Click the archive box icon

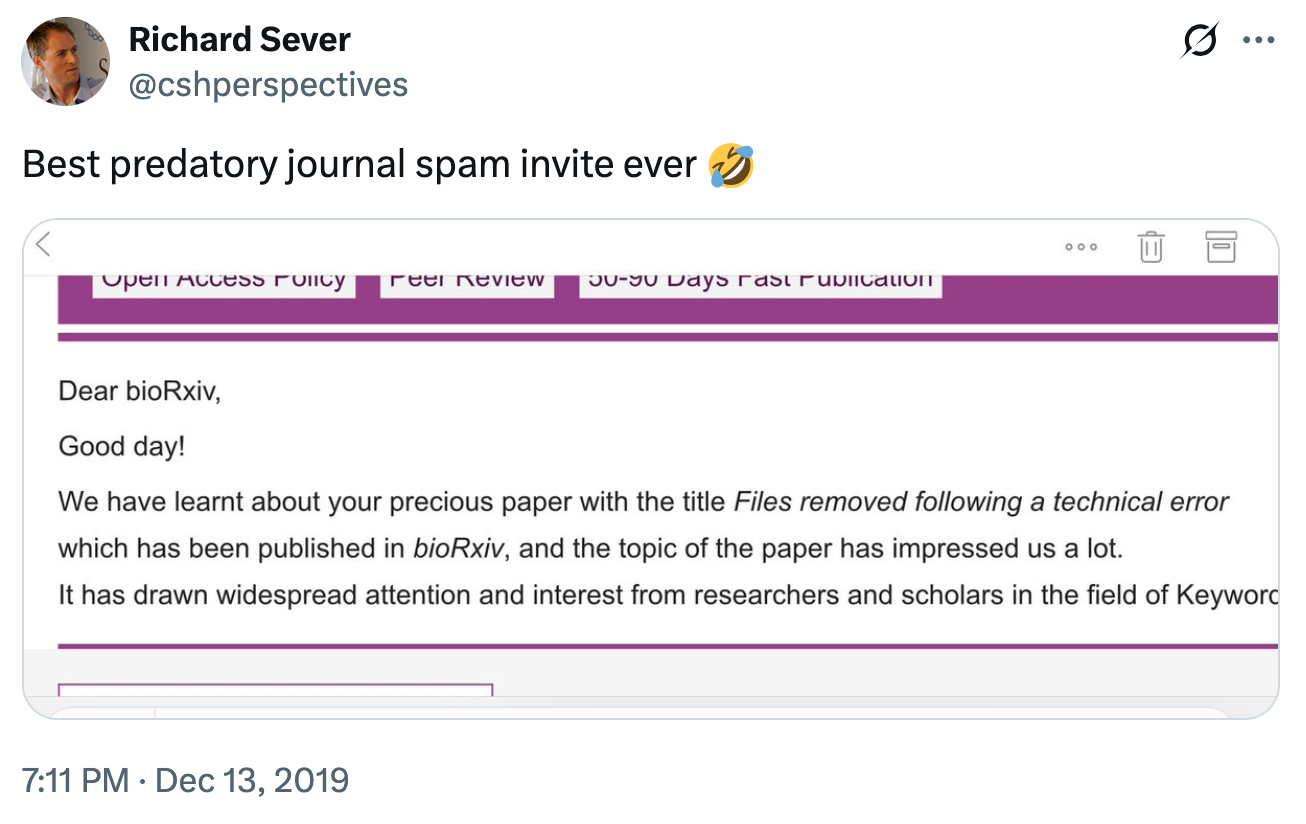coord(1220,245)
